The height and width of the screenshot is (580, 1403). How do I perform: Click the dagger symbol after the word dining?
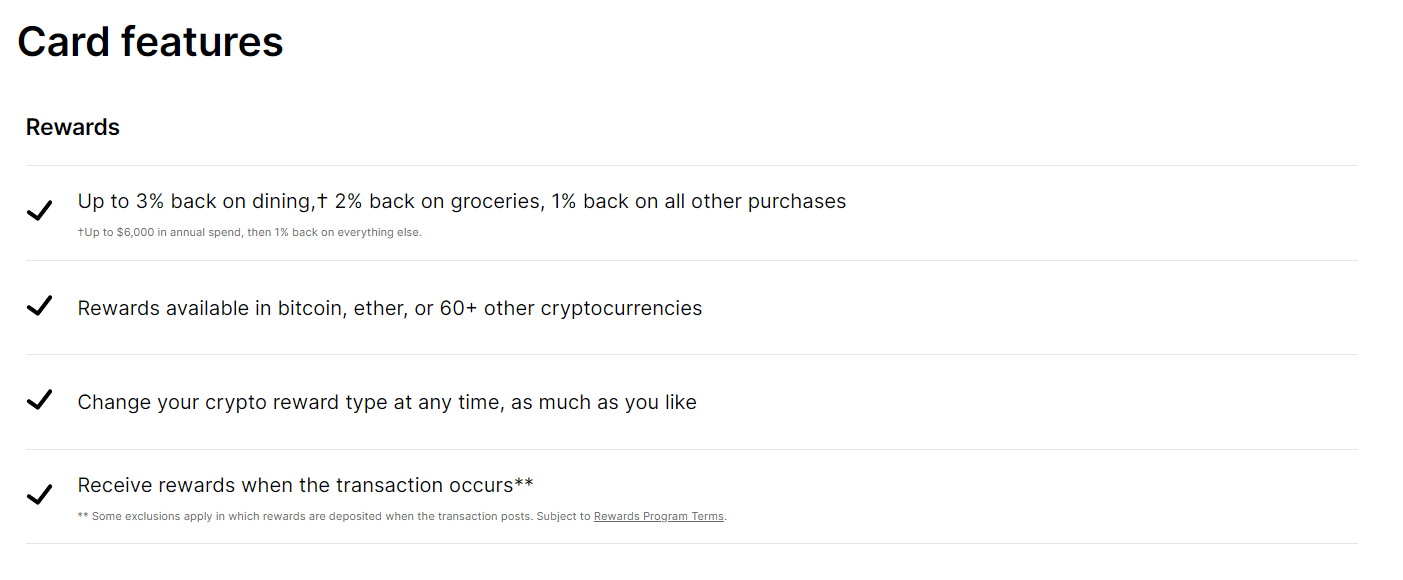pyautogui.click(x=322, y=201)
